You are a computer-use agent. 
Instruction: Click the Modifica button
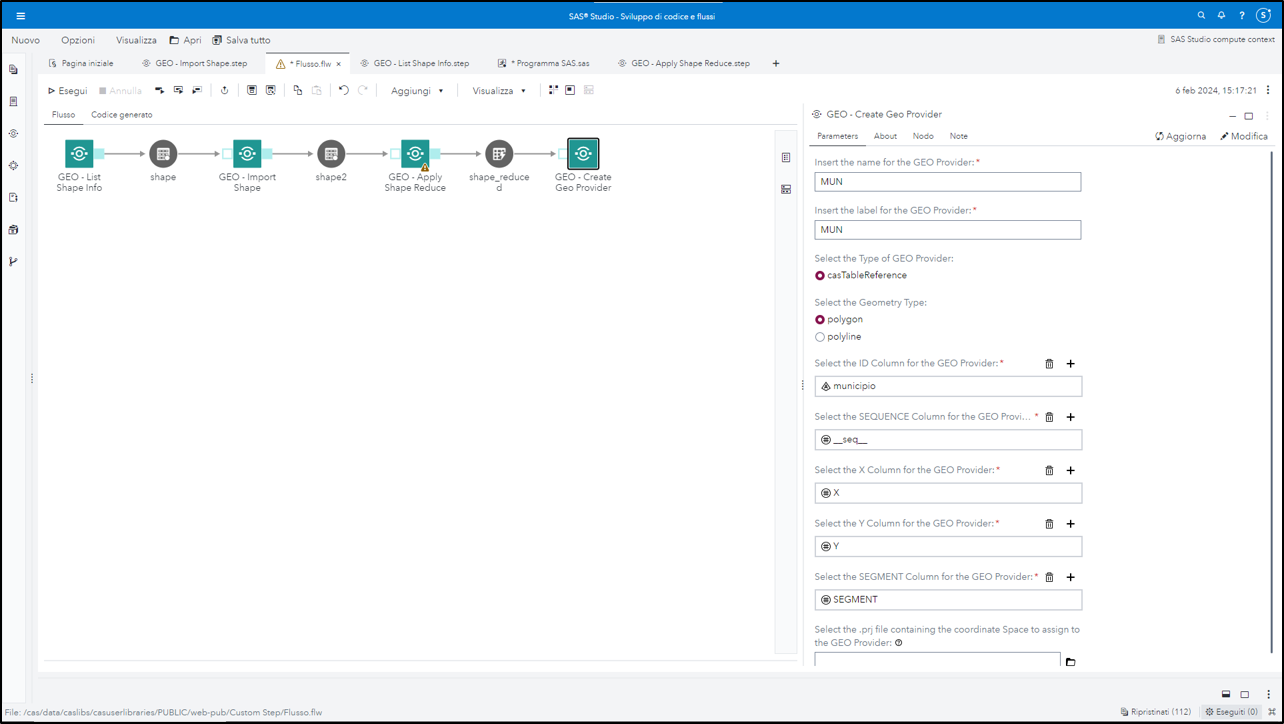(x=1244, y=136)
